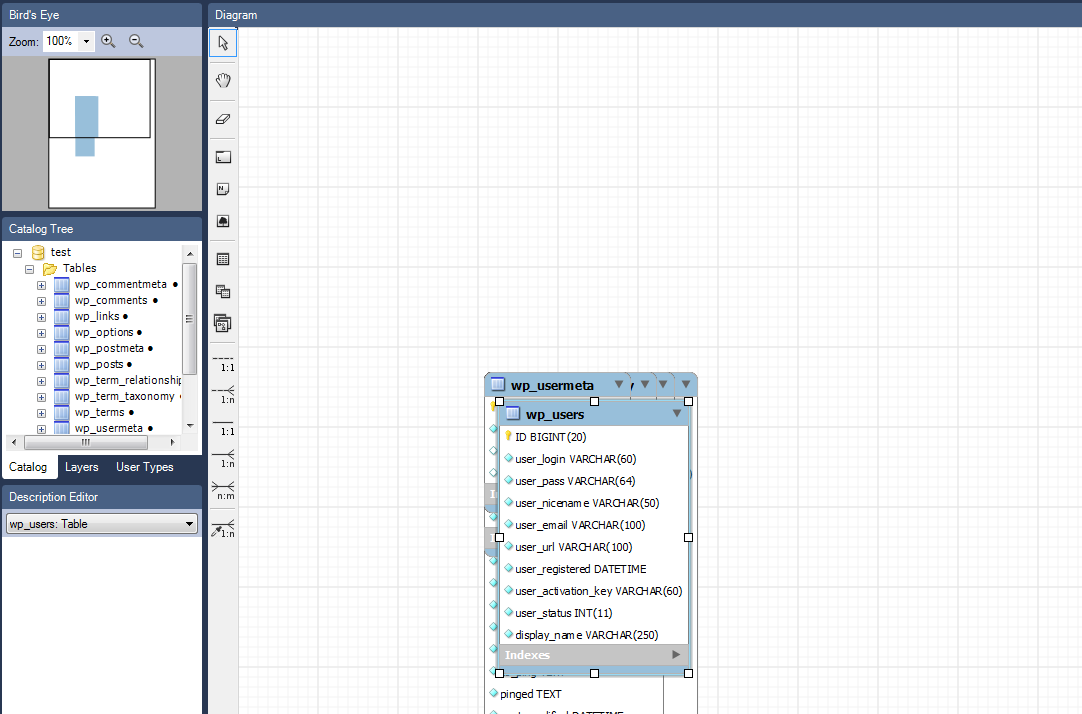Collapse the Tables folder under test database
Viewport: 1082px width, 714px height.
click(x=28, y=268)
